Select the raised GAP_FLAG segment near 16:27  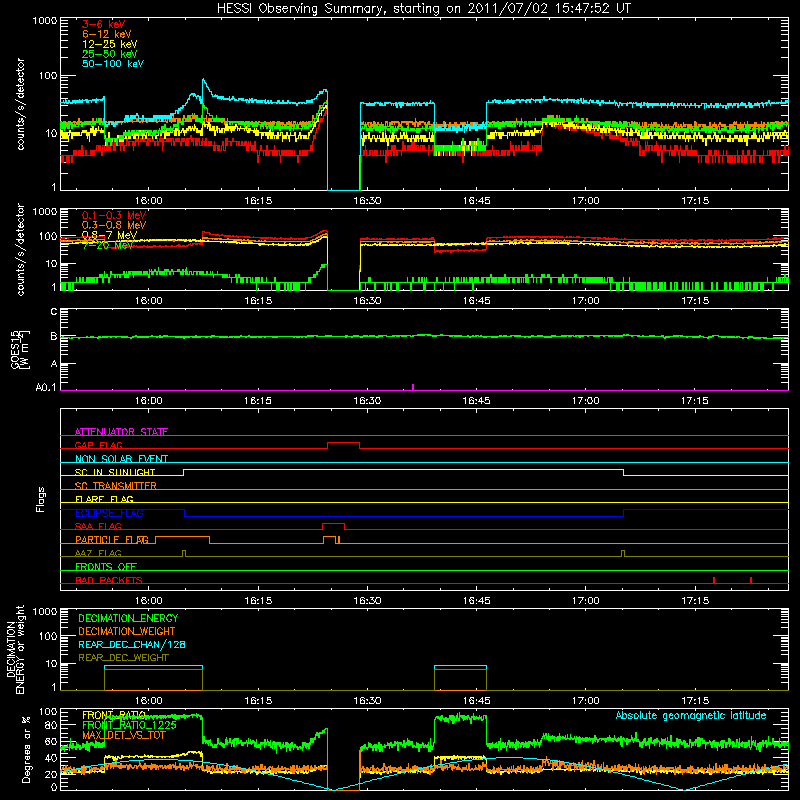tap(343, 443)
